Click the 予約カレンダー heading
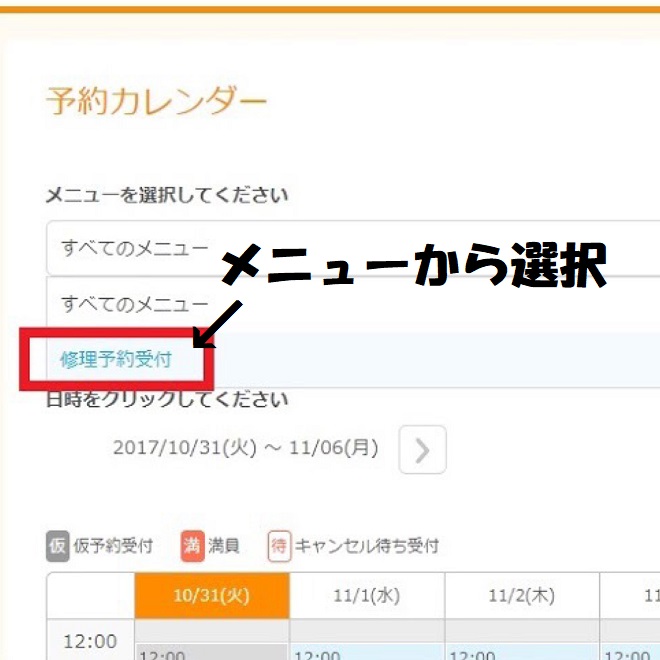This screenshot has width=660, height=660. pos(156,101)
